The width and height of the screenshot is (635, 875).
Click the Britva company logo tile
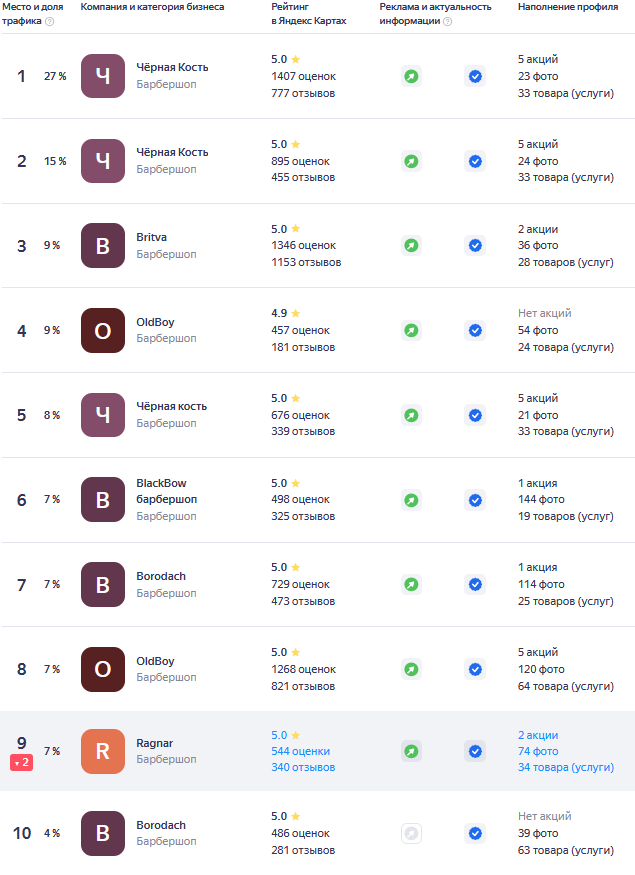pyautogui.click(x=103, y=245)
